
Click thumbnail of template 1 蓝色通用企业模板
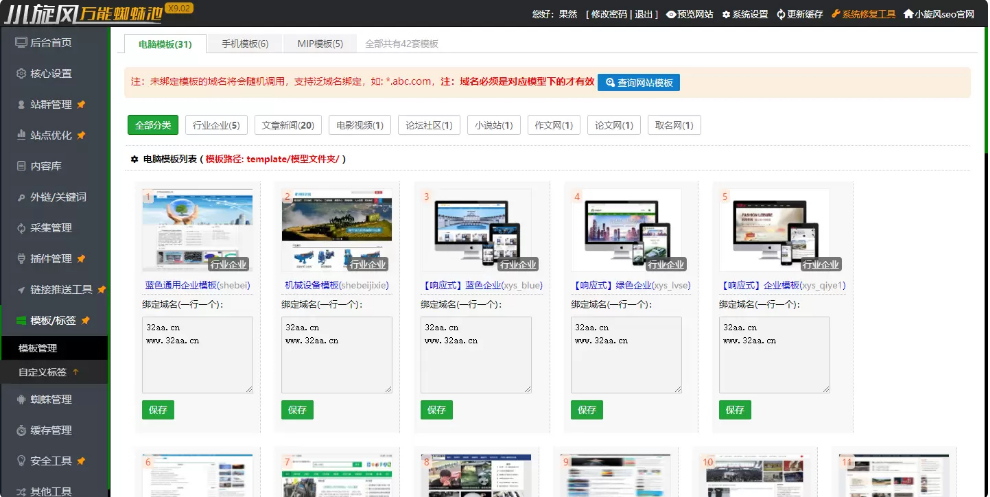[197, 231]
